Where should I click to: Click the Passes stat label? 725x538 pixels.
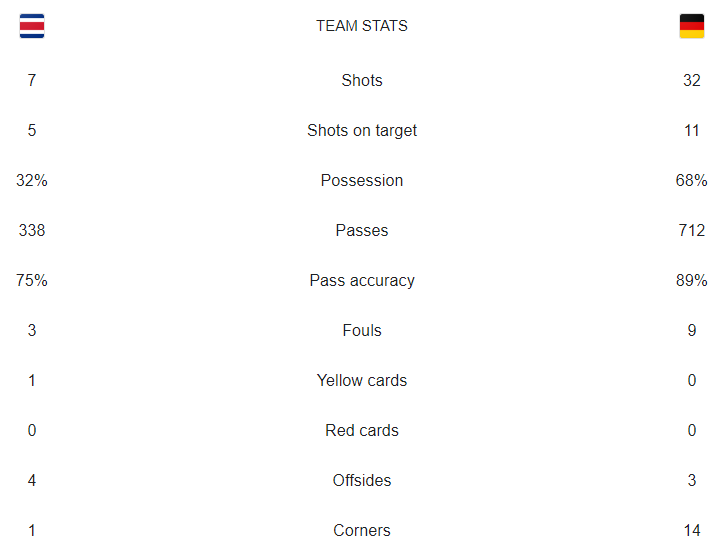362,230
